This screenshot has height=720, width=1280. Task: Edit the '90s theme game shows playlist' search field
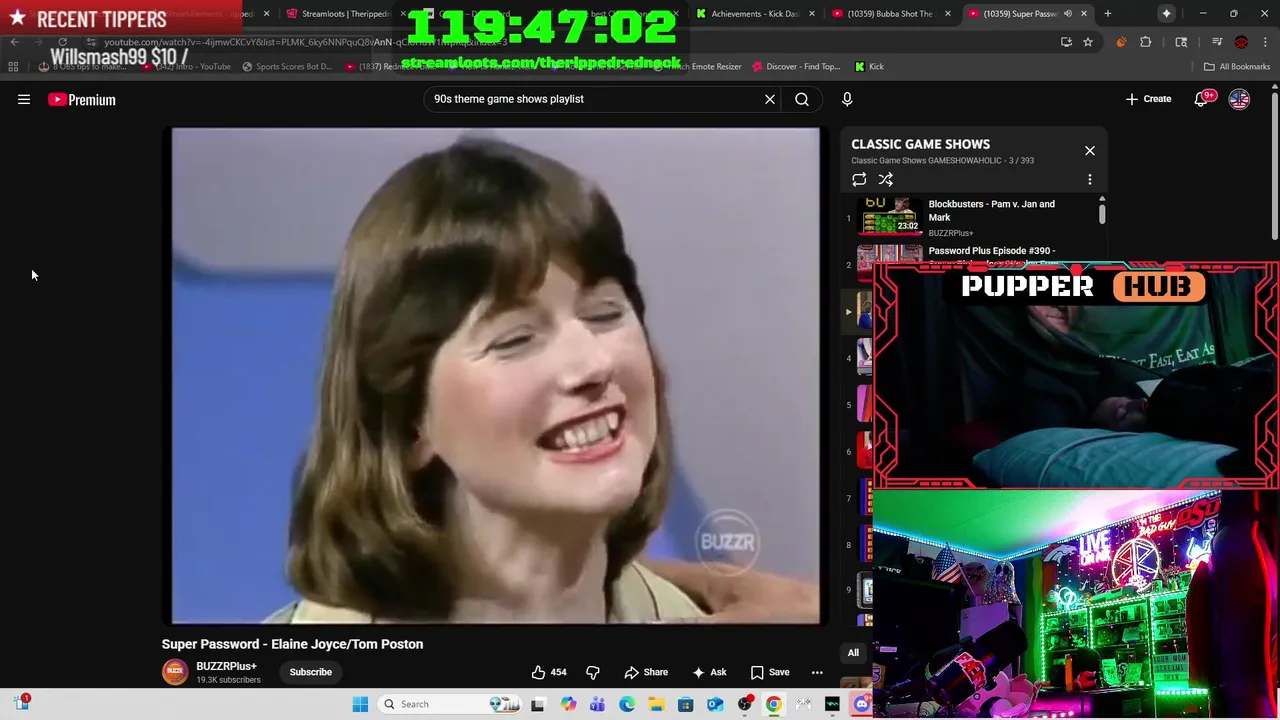[x=594, y=99]
